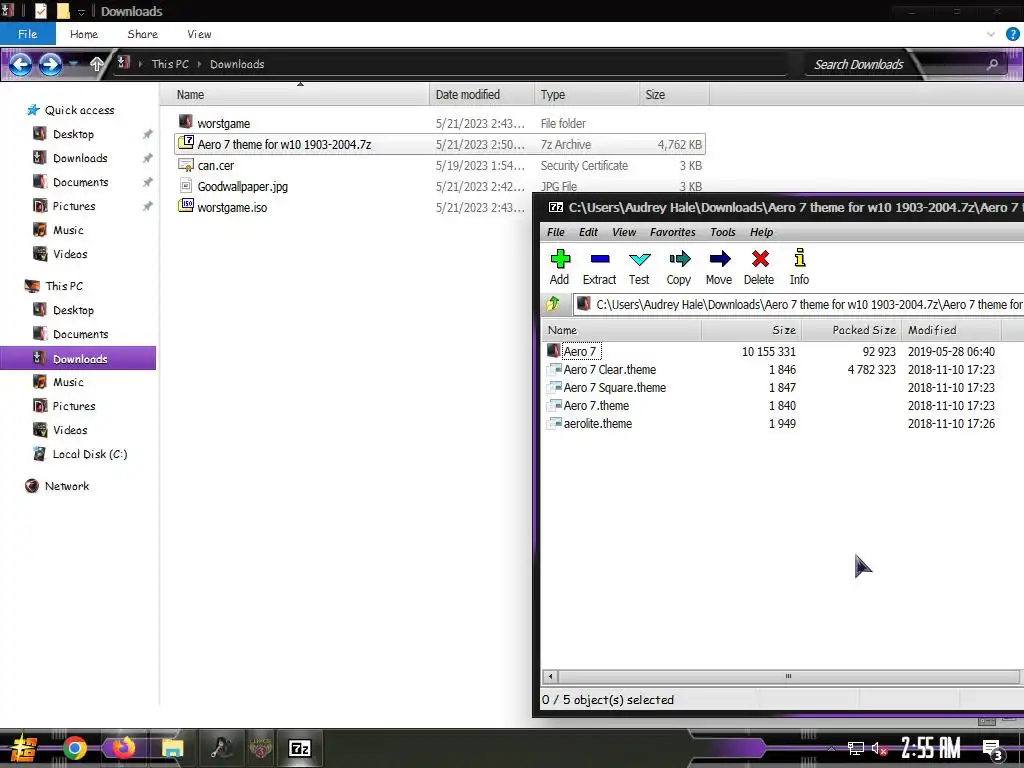
Task: Run Test on the archive in 7-Zip
Action: click(639, 267)
